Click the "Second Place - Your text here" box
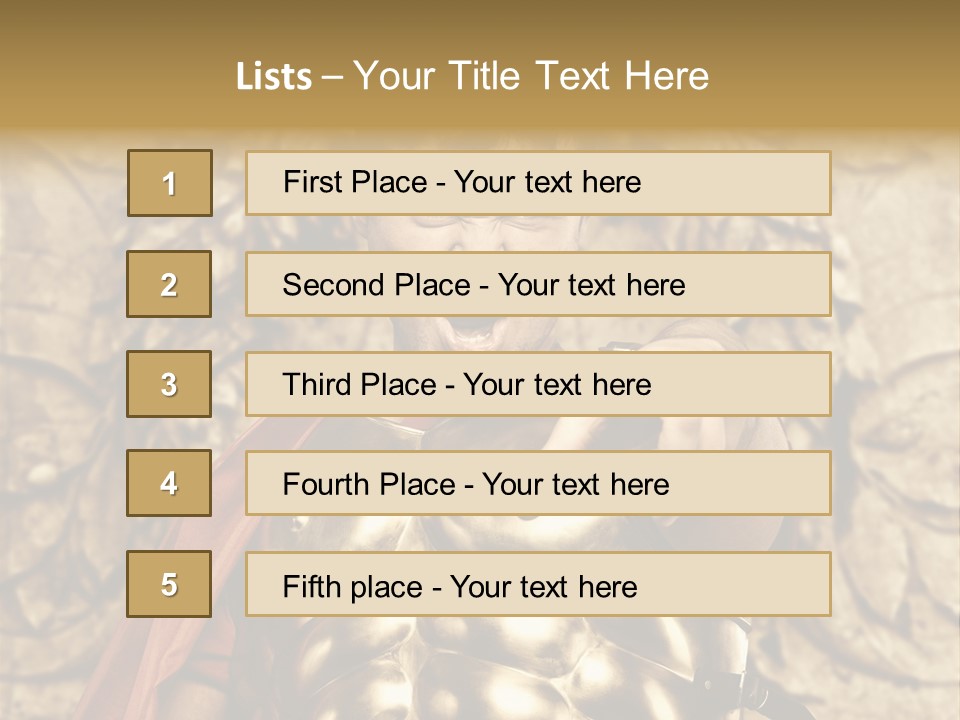 tap(538, 284)
